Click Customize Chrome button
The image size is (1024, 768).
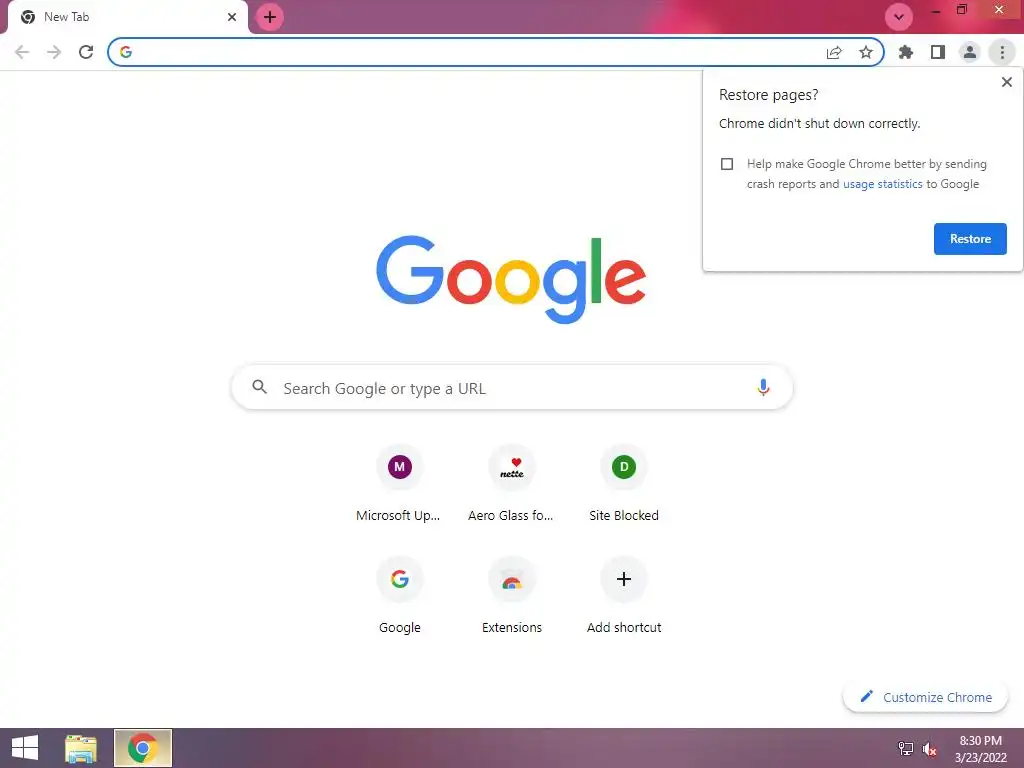(x=925, y=697)
